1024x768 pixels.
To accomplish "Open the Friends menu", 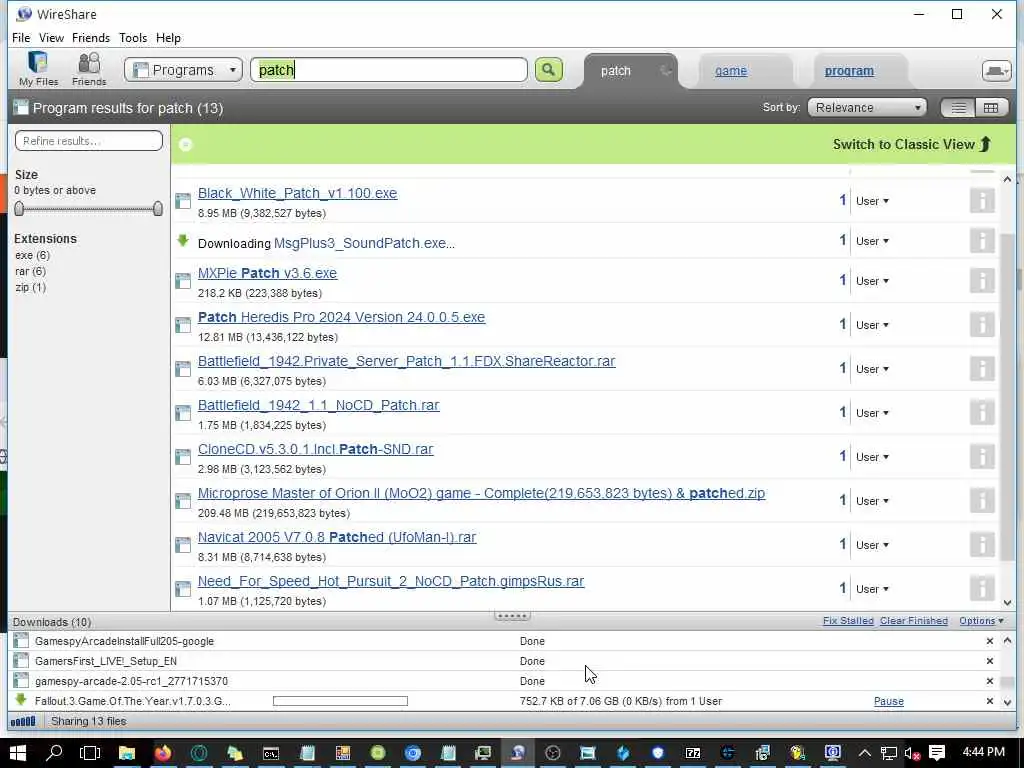I will click(x=91, y=38).
